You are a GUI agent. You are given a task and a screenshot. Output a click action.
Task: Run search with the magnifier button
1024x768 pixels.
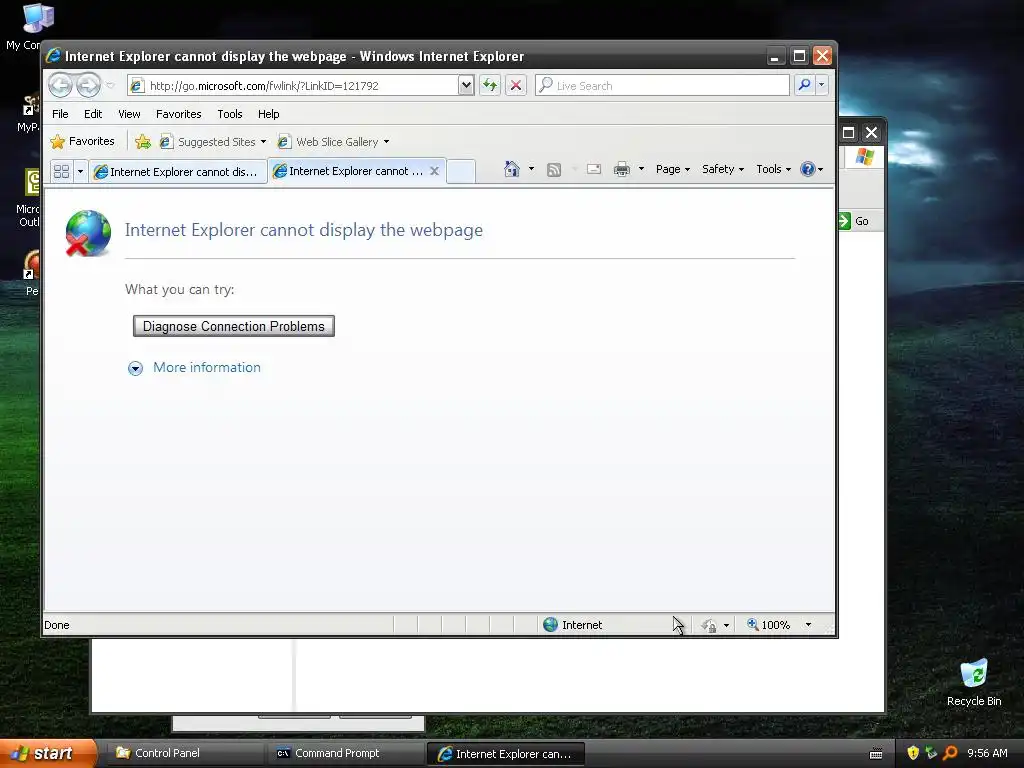805,85
